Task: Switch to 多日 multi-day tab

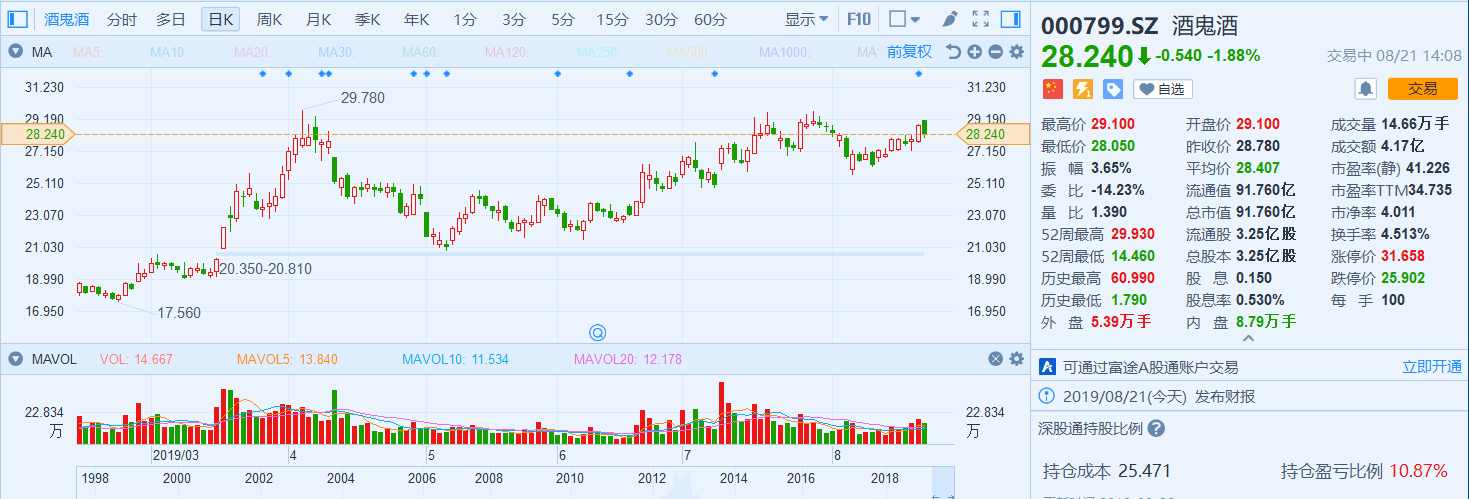Action: (171, 18)
